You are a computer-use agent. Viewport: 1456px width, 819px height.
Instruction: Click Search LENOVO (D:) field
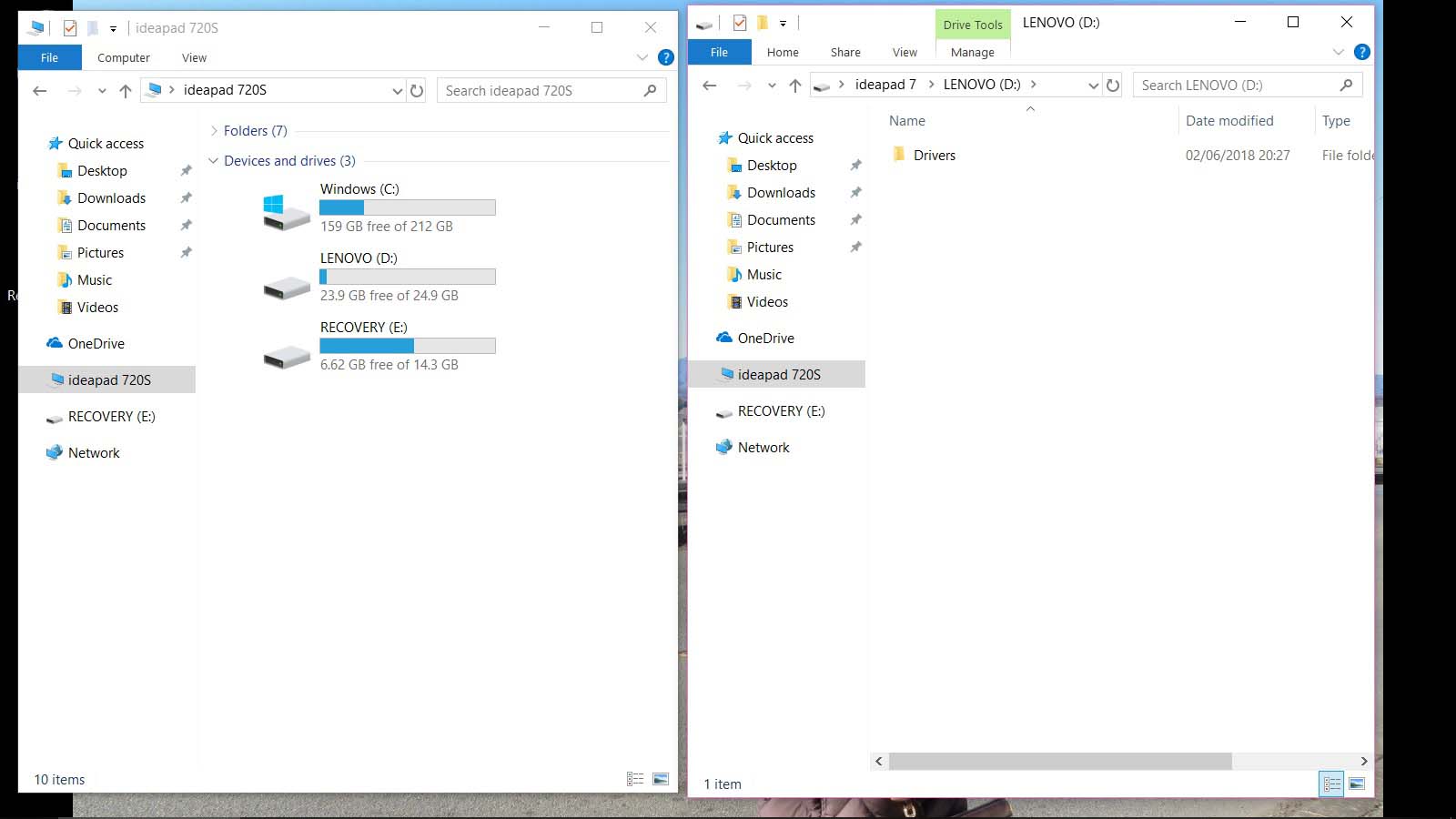(1247, 85)
